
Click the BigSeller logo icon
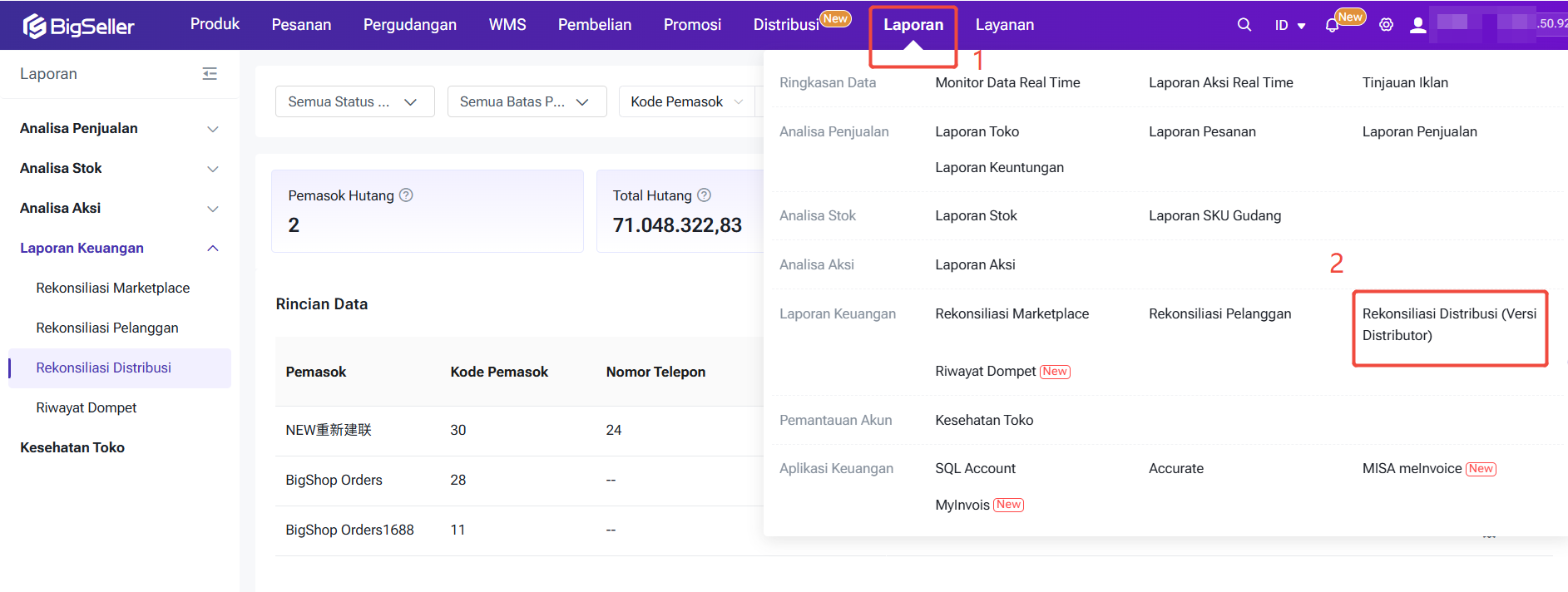tap(34, 27)
